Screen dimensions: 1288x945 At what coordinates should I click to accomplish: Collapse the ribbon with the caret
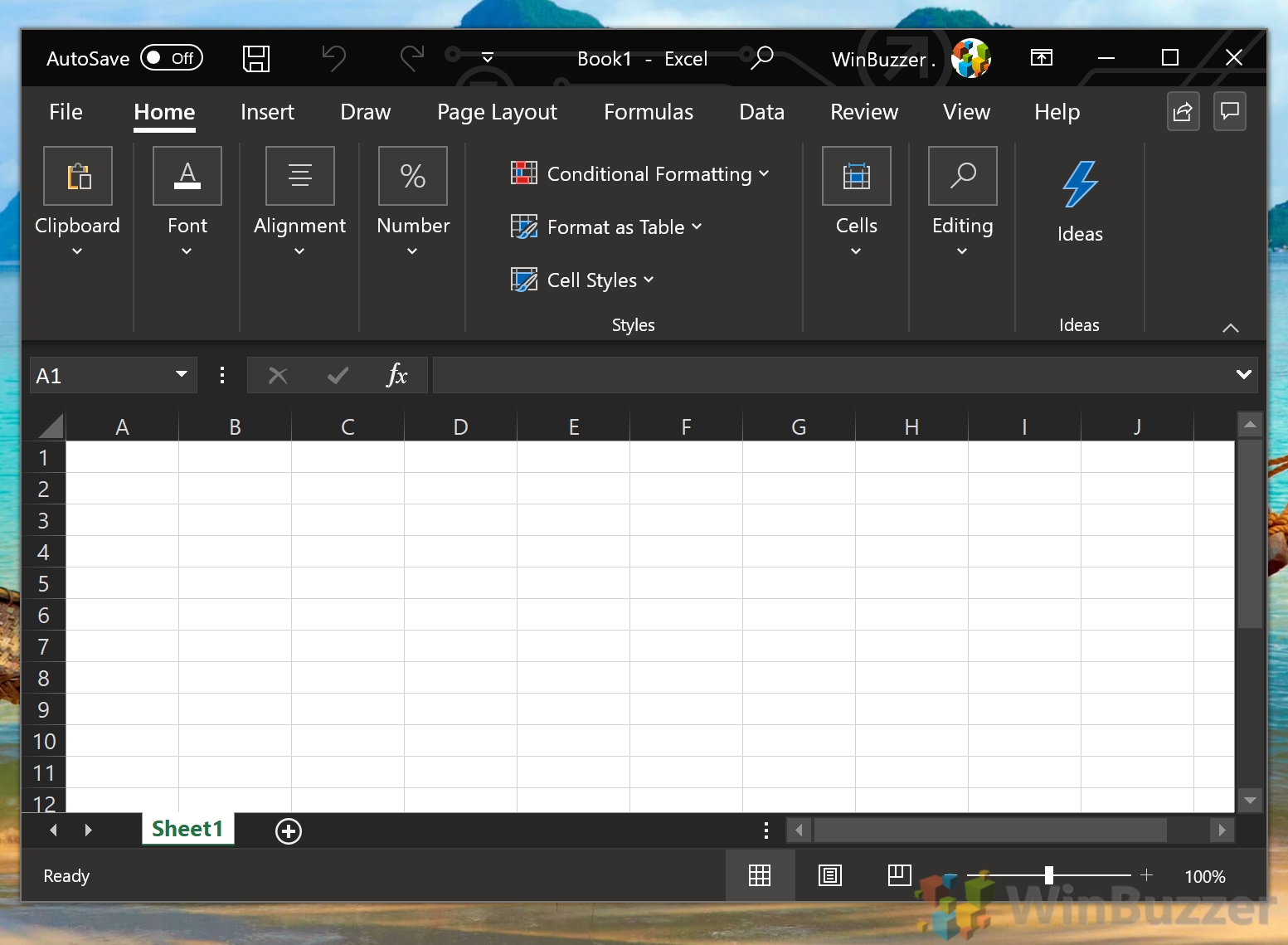1231,328
